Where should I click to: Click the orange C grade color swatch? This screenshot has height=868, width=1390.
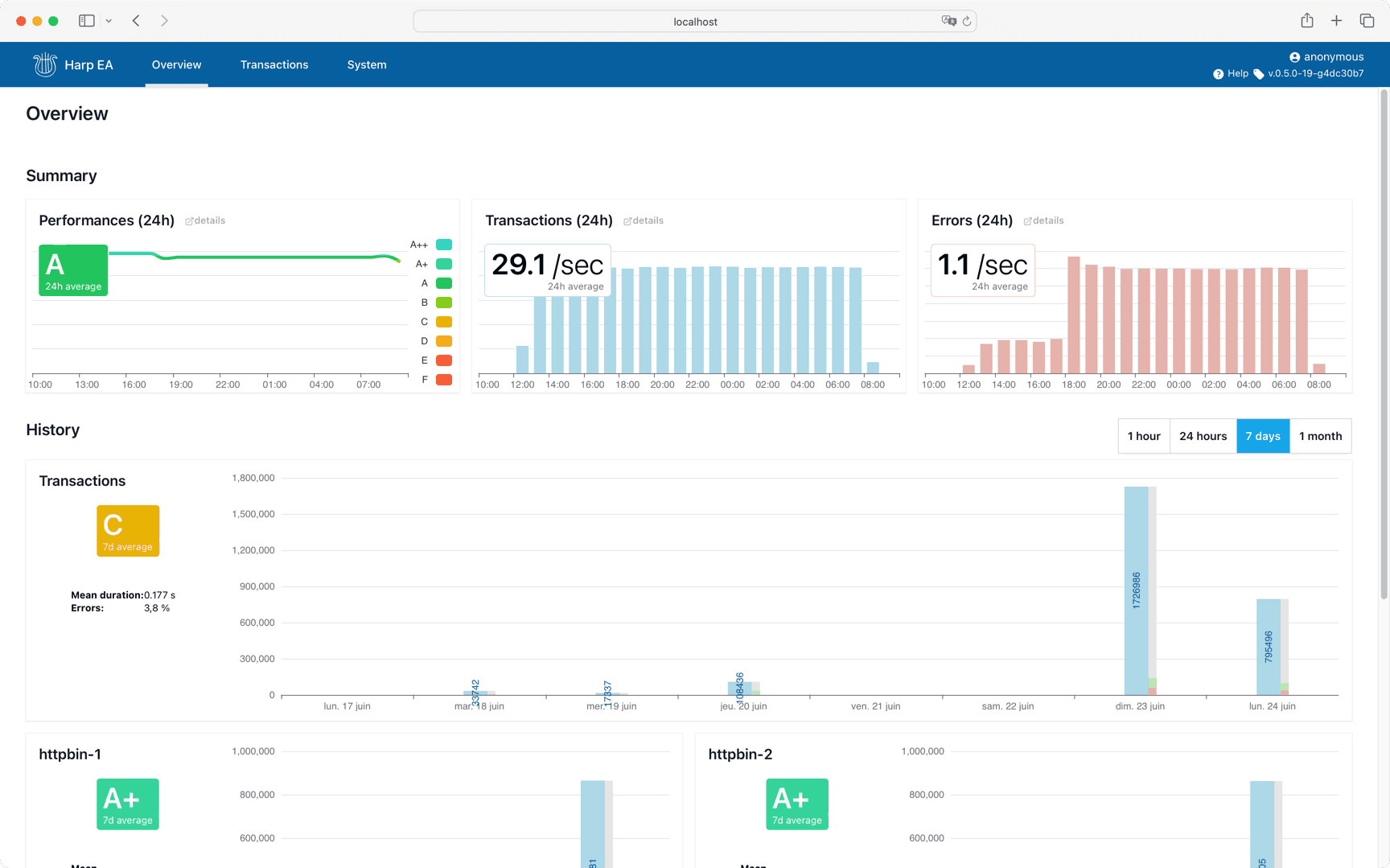pos(443,322)
